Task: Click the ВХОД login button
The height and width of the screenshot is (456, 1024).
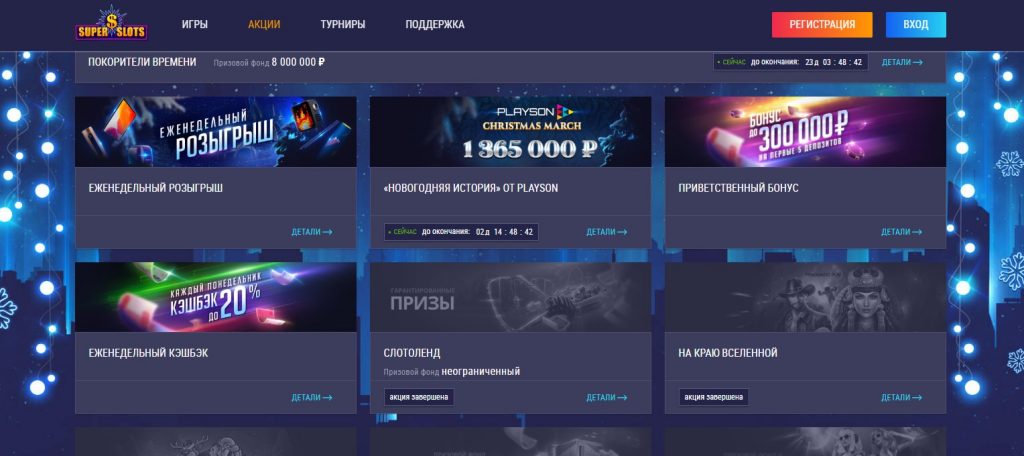Action: pos(916,25)
